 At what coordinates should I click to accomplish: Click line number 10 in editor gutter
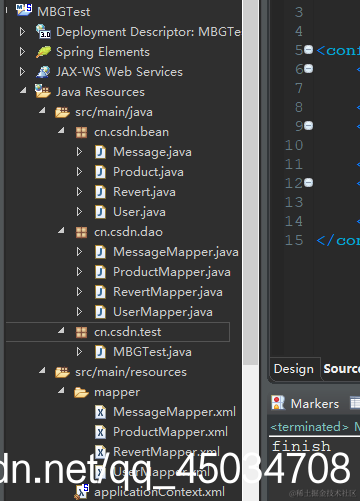294,145
